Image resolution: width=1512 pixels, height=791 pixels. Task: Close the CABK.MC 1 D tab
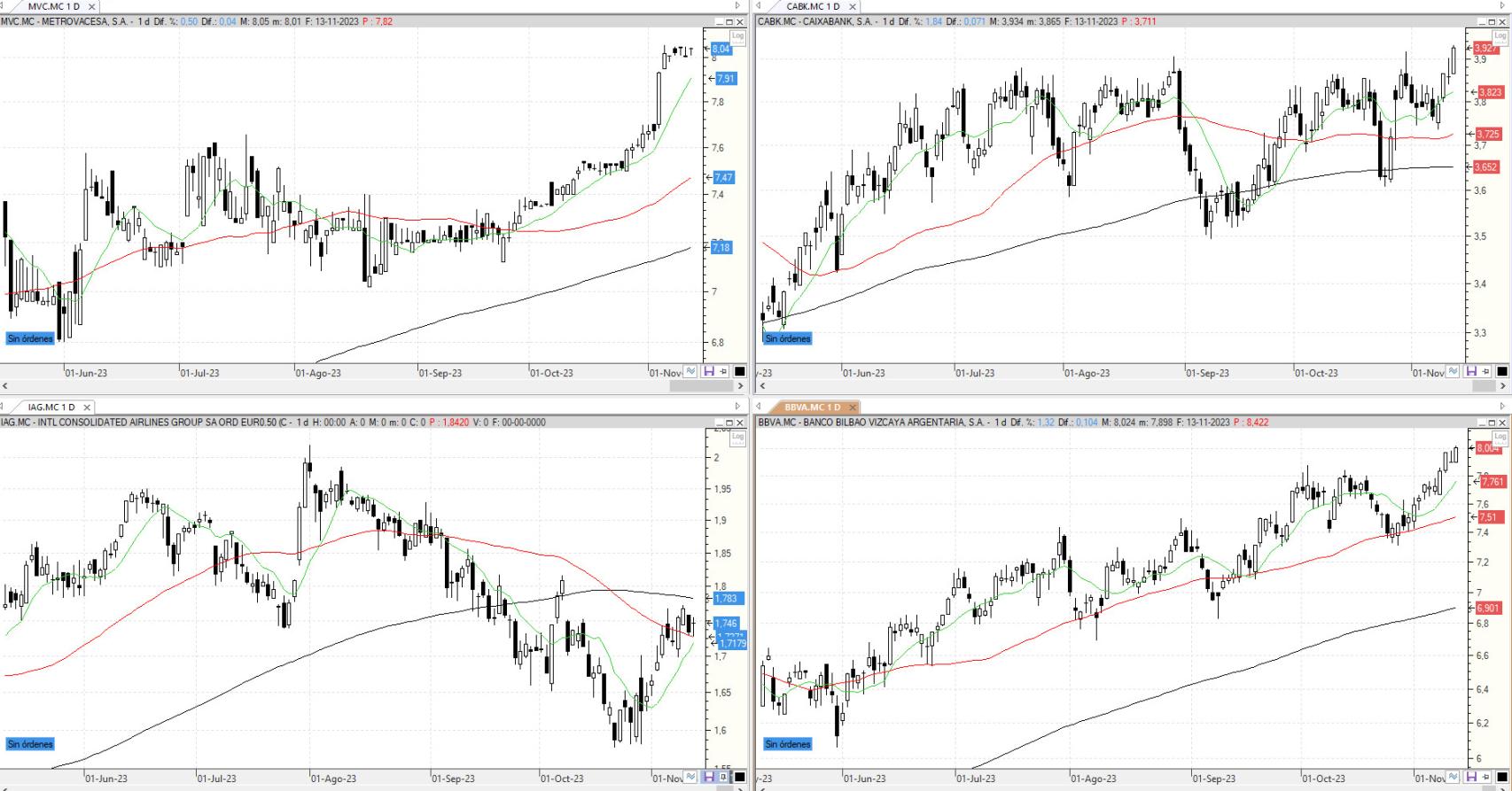853,6
